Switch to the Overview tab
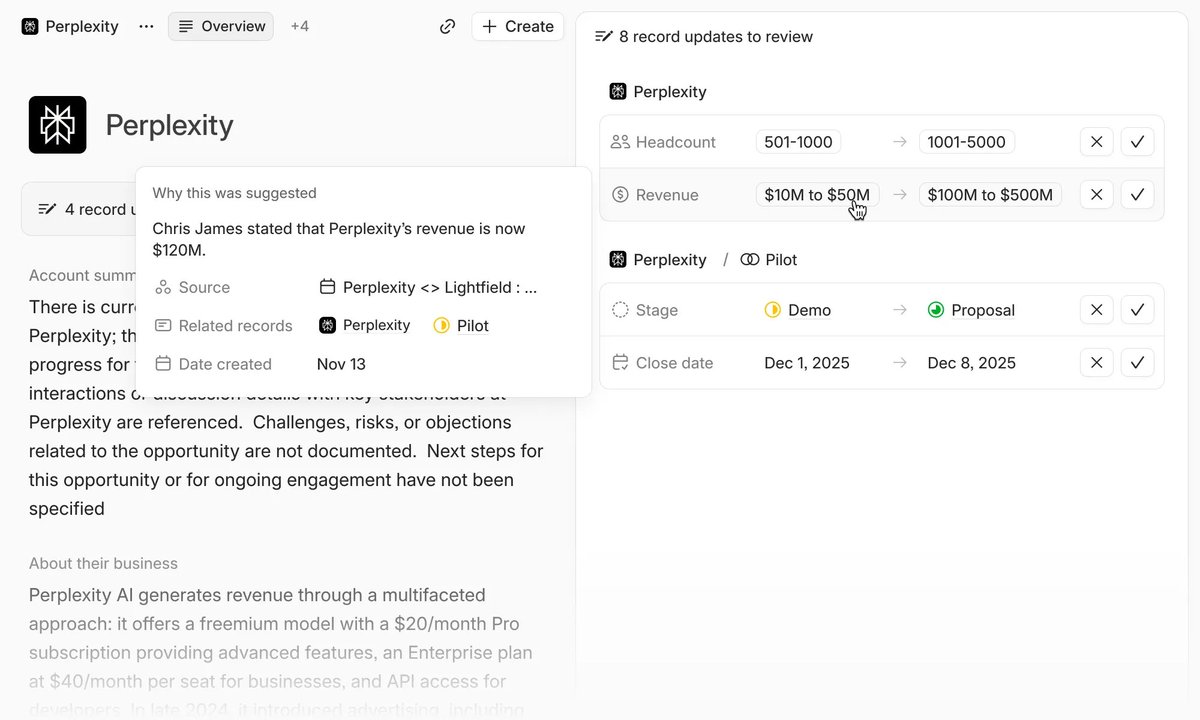This screenshot has width=1200, height=720. pos(220,26)
